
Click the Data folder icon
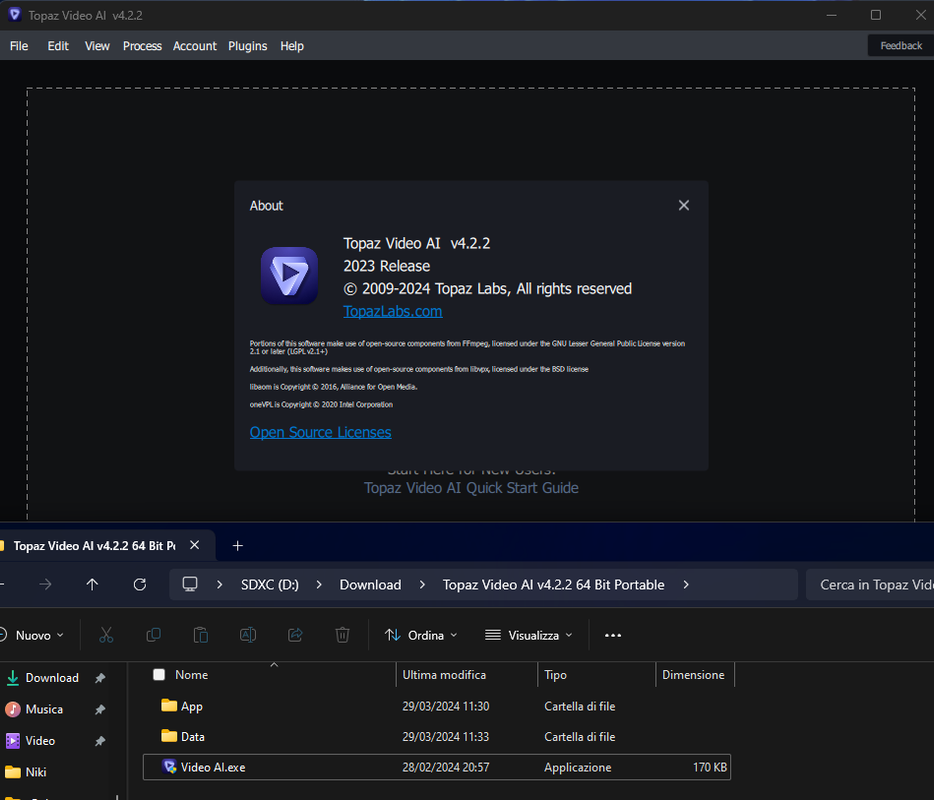click(169, 736)
